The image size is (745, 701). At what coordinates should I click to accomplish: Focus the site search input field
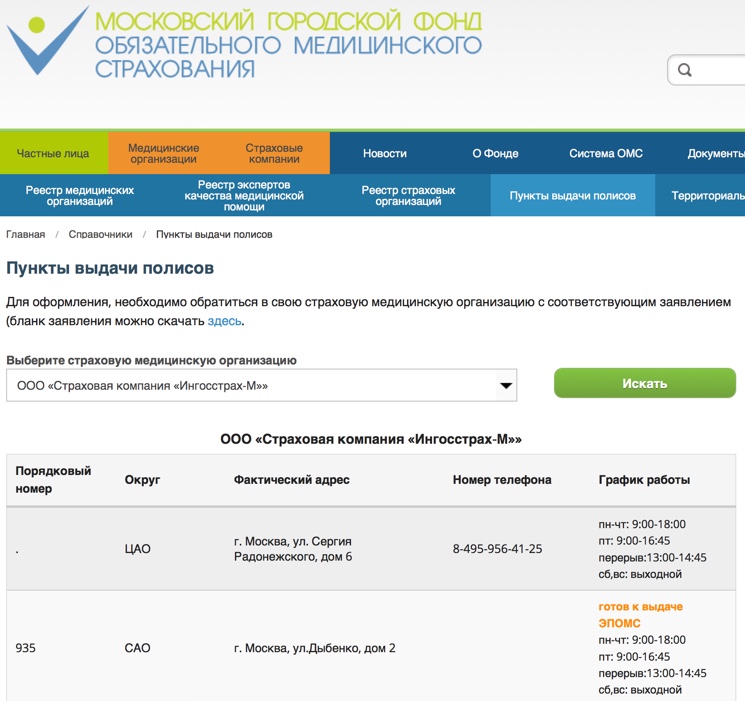(x=707, y=70)
